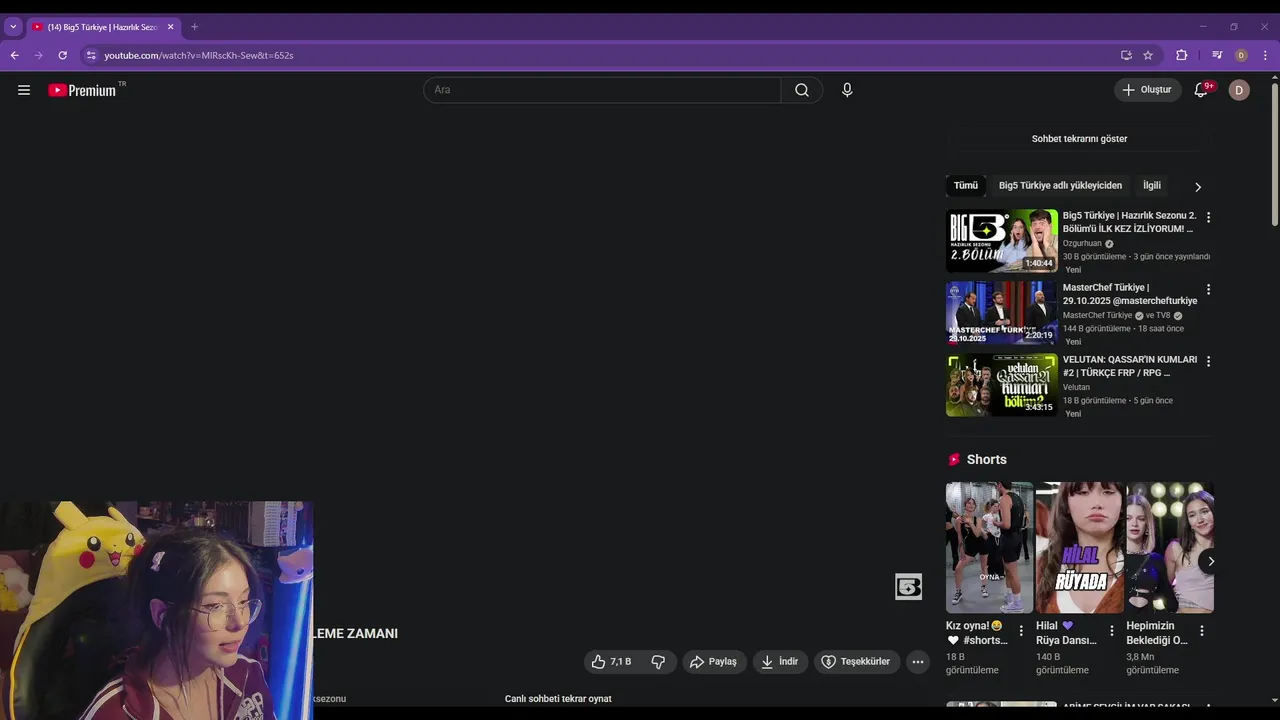Download video with İndir button

point(779,662)
